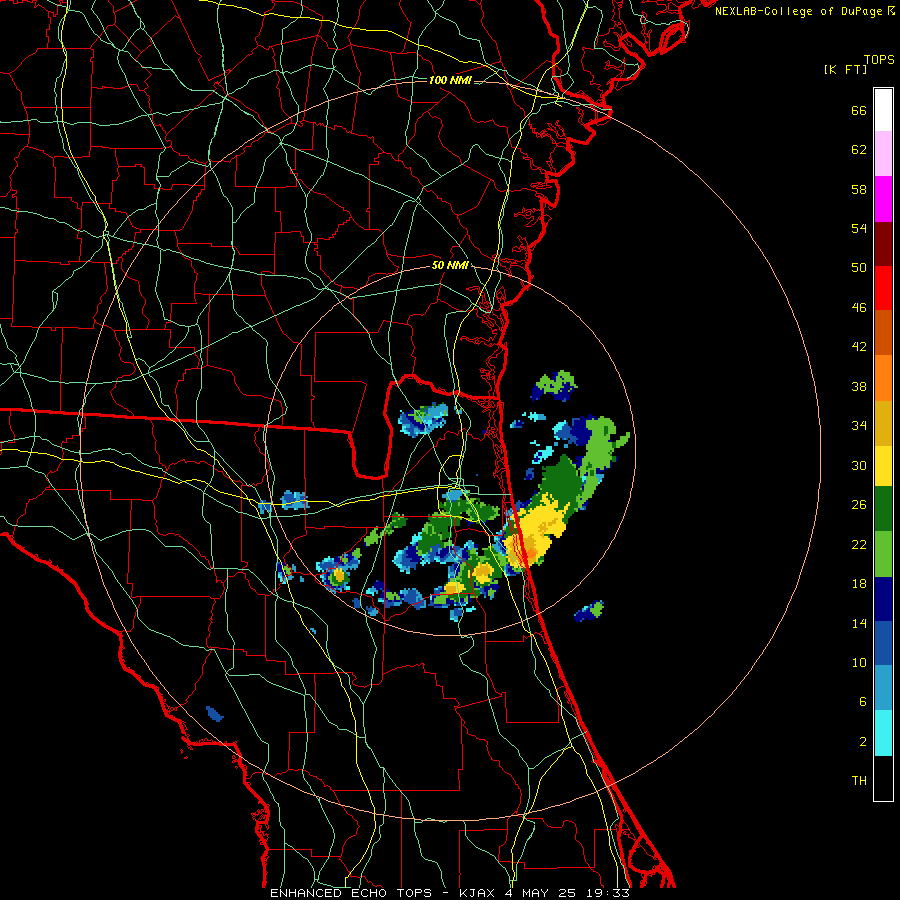Click the KJAX station identifier
Screen dimensions: 900x900
point(479,893)
